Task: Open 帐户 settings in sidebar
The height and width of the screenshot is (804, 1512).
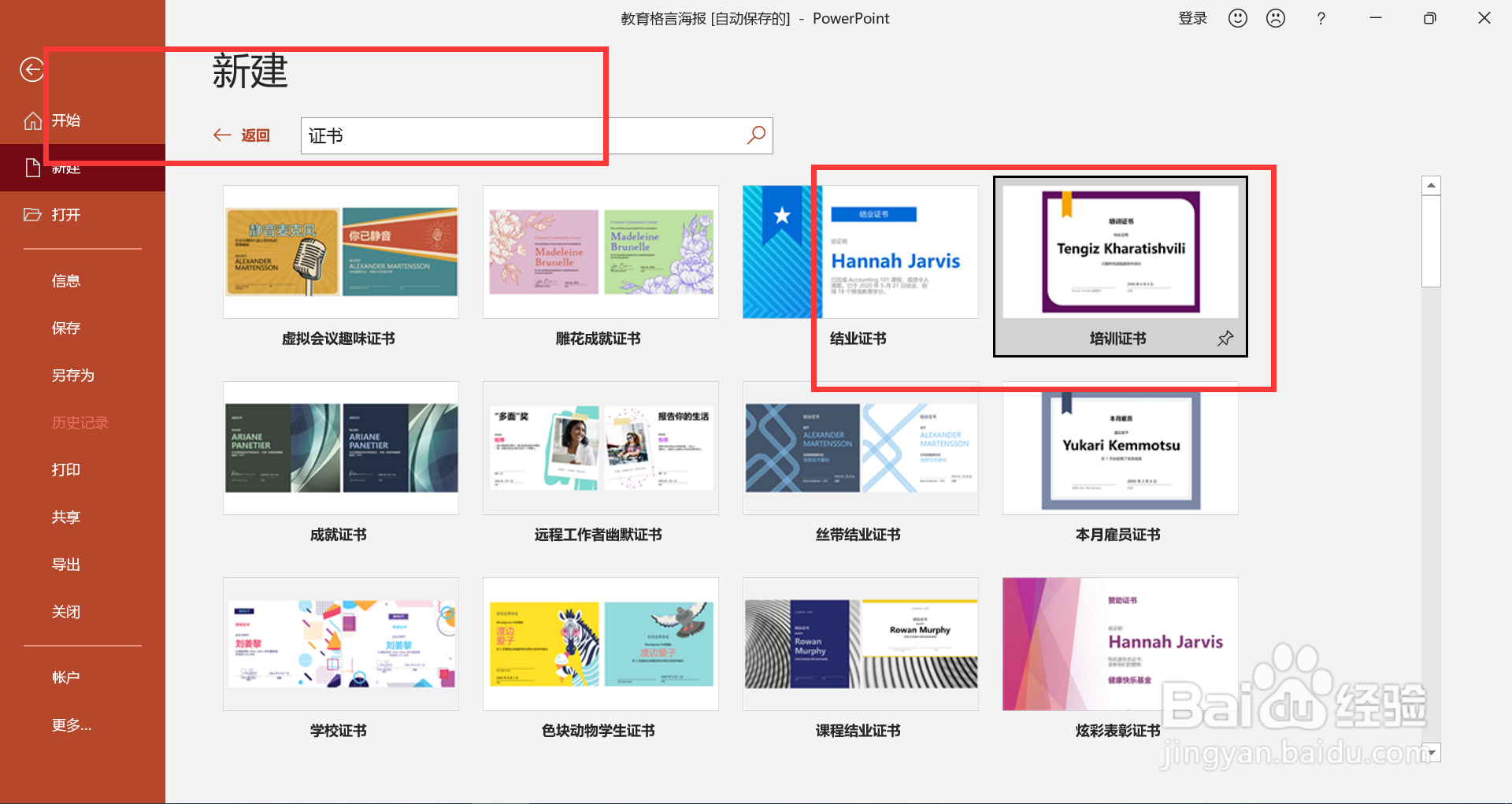Action: coord(66,677)
